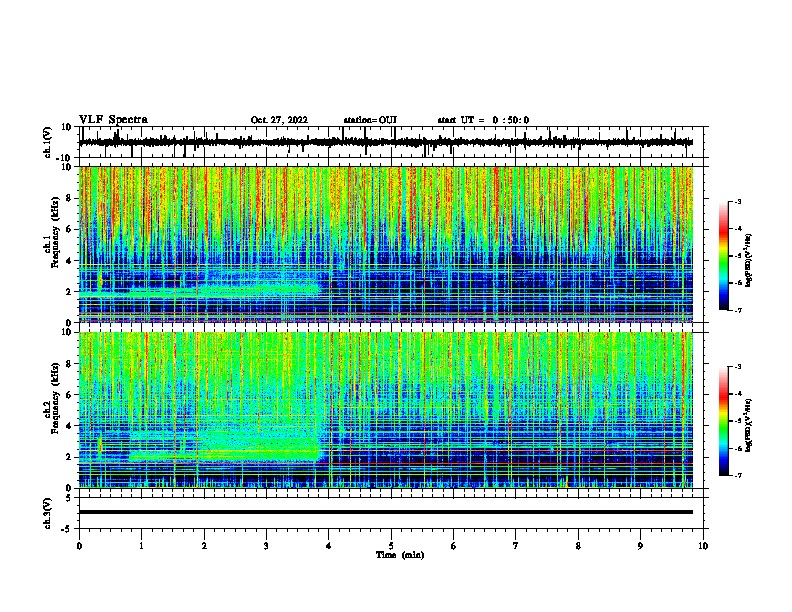Click the "-7" tick on ch.1 colorbar
The width and height of the screenshot is (792, 612).
pos(738,310)
